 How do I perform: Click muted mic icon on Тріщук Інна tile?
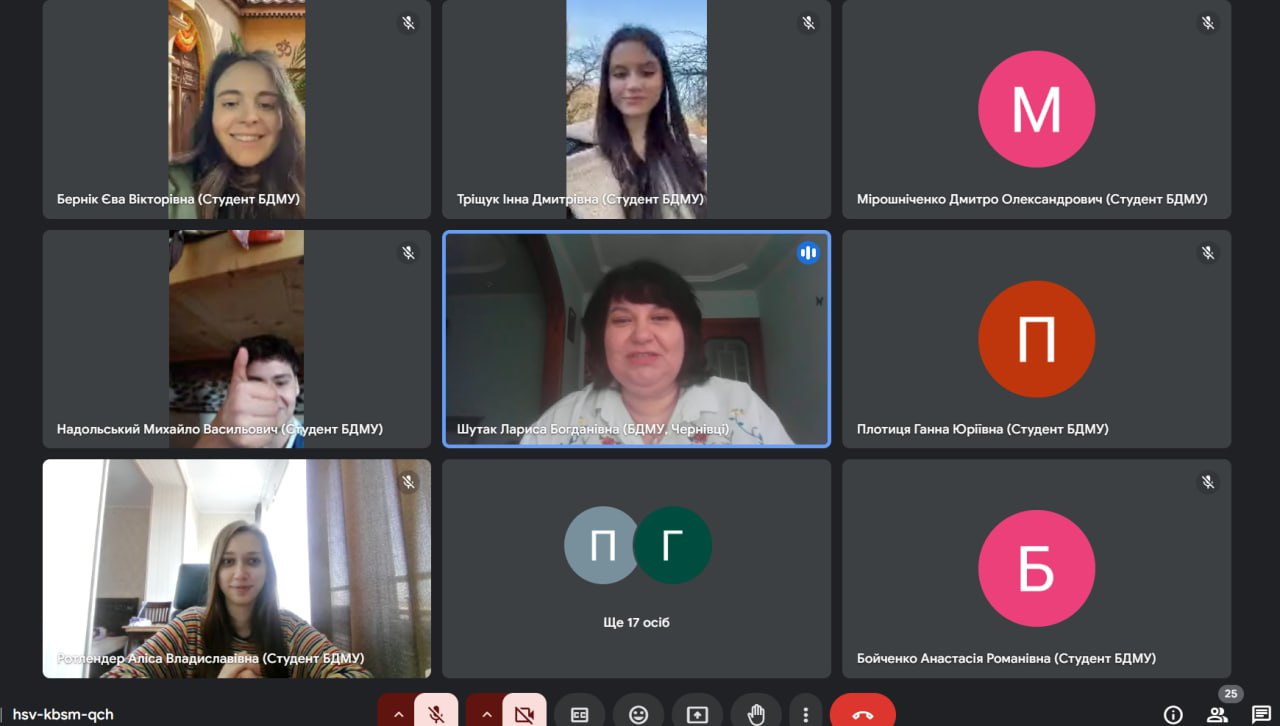tap(808, 23)
